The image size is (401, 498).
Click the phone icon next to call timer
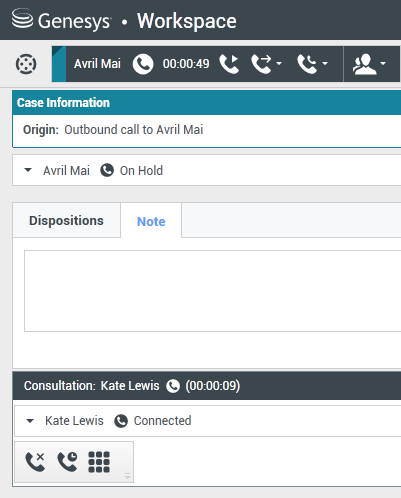point(143,64)
